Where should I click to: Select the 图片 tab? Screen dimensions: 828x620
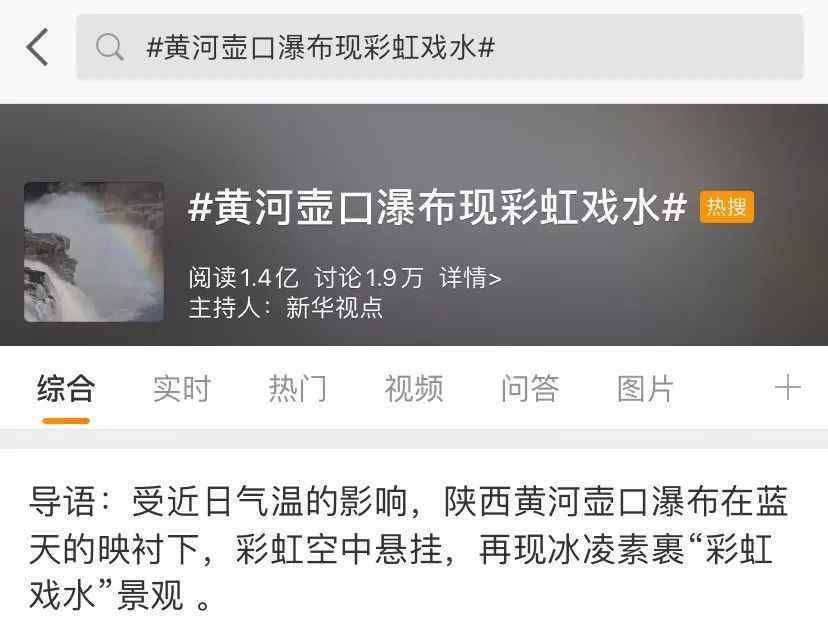click(x=645, y=388)
